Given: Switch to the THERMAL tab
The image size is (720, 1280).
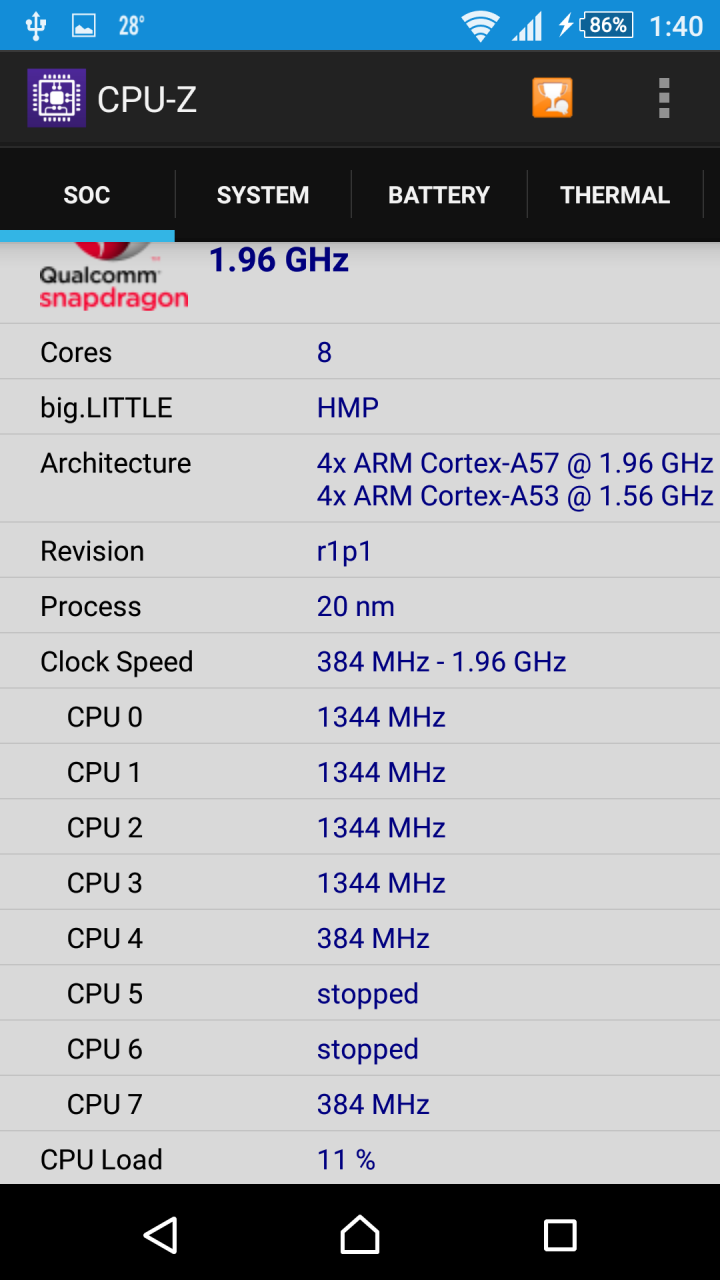Looking at the screenshot, I should tap(615, 195).
